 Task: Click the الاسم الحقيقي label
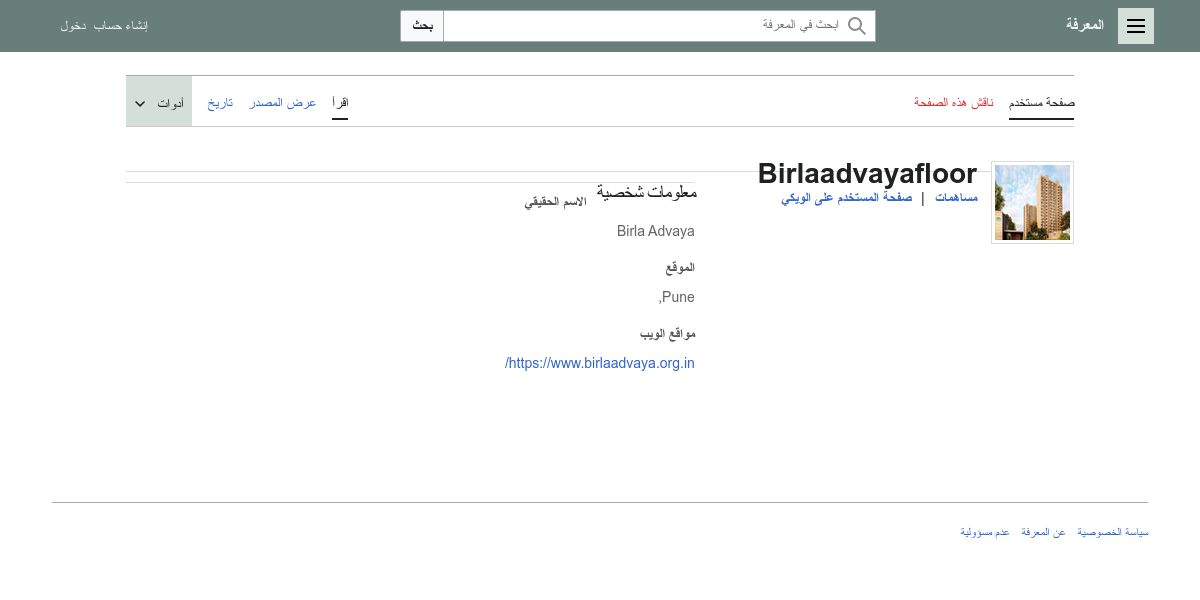coord(556,202)
